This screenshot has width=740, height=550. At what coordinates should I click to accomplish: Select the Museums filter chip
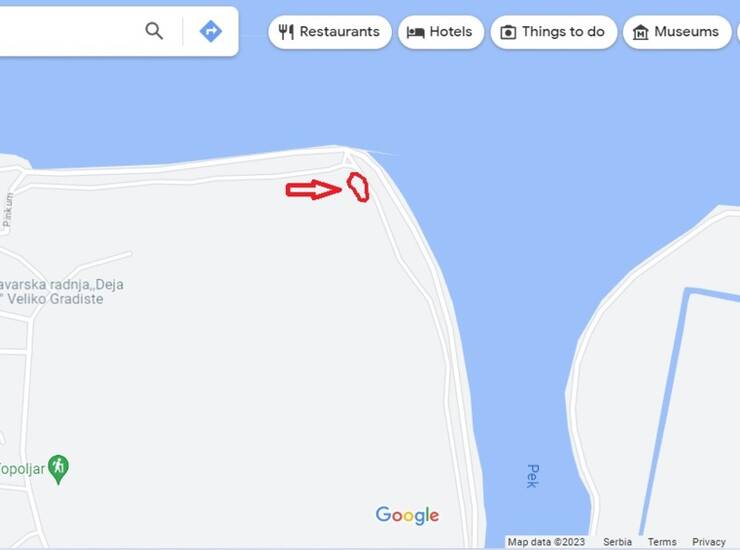pyautogui.click(x=677, y=32)
